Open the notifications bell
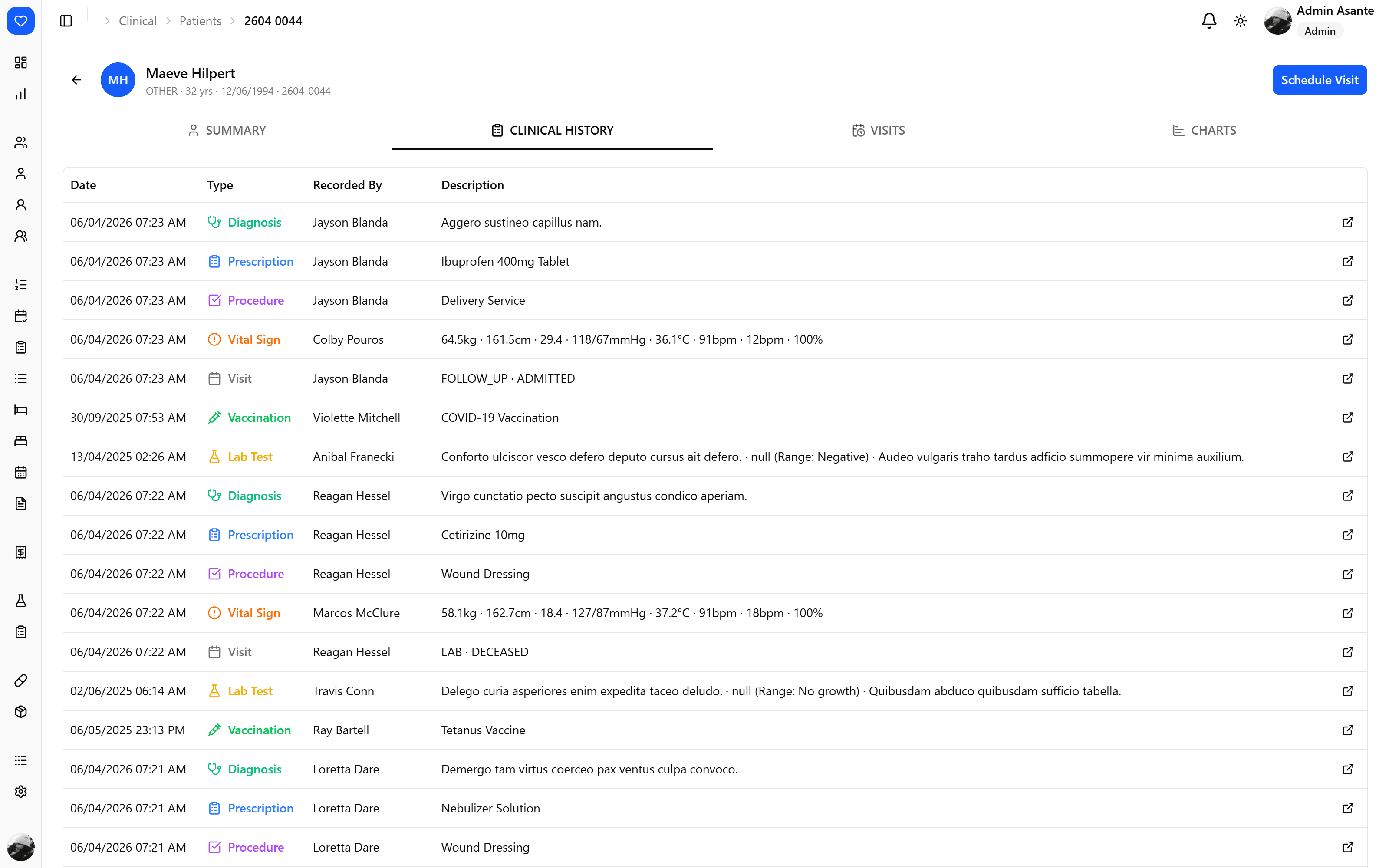The image size is (1389, 868). [x=1209, y=21]
